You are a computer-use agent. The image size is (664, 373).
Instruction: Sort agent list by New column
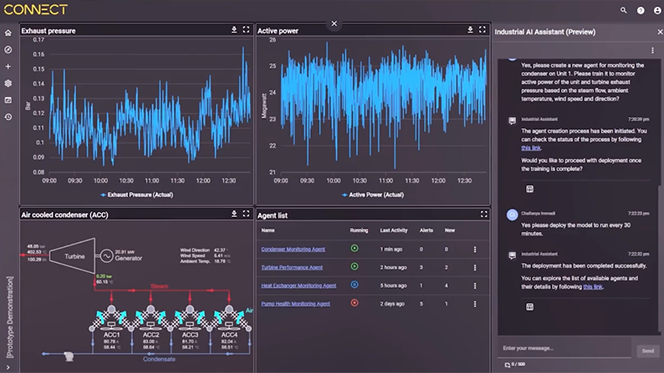tap(449, 231)
